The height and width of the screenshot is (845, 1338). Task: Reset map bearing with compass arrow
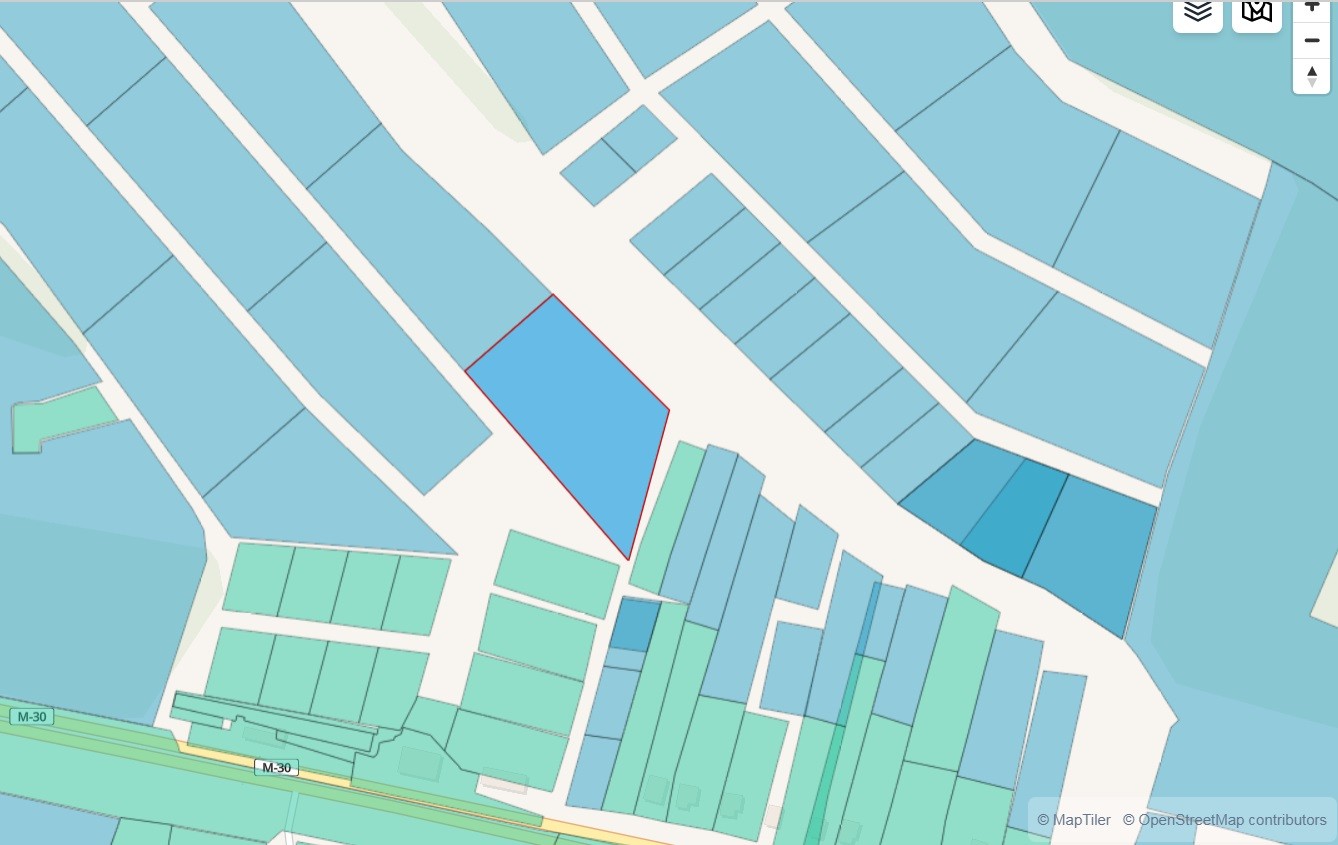[x=1311, y=76]
